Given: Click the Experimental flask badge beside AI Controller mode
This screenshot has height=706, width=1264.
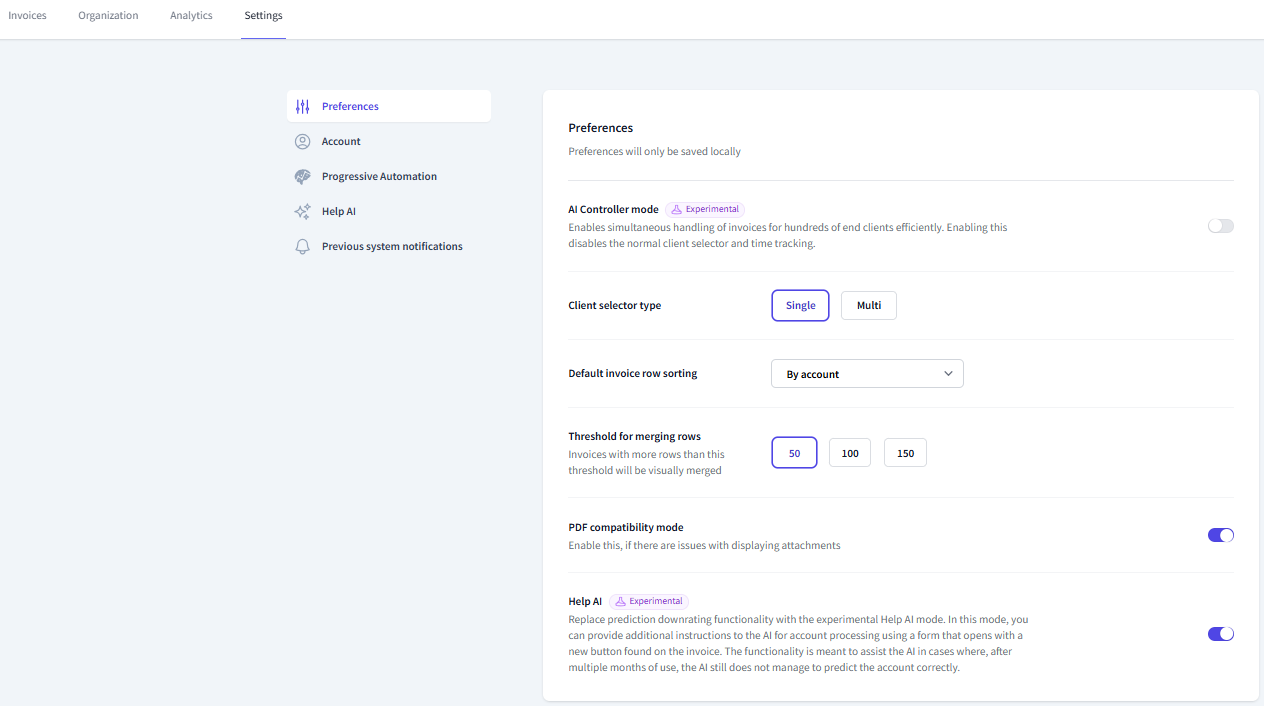Looking at the screenshot, I should pyautogui.click(x=705, y=210).
